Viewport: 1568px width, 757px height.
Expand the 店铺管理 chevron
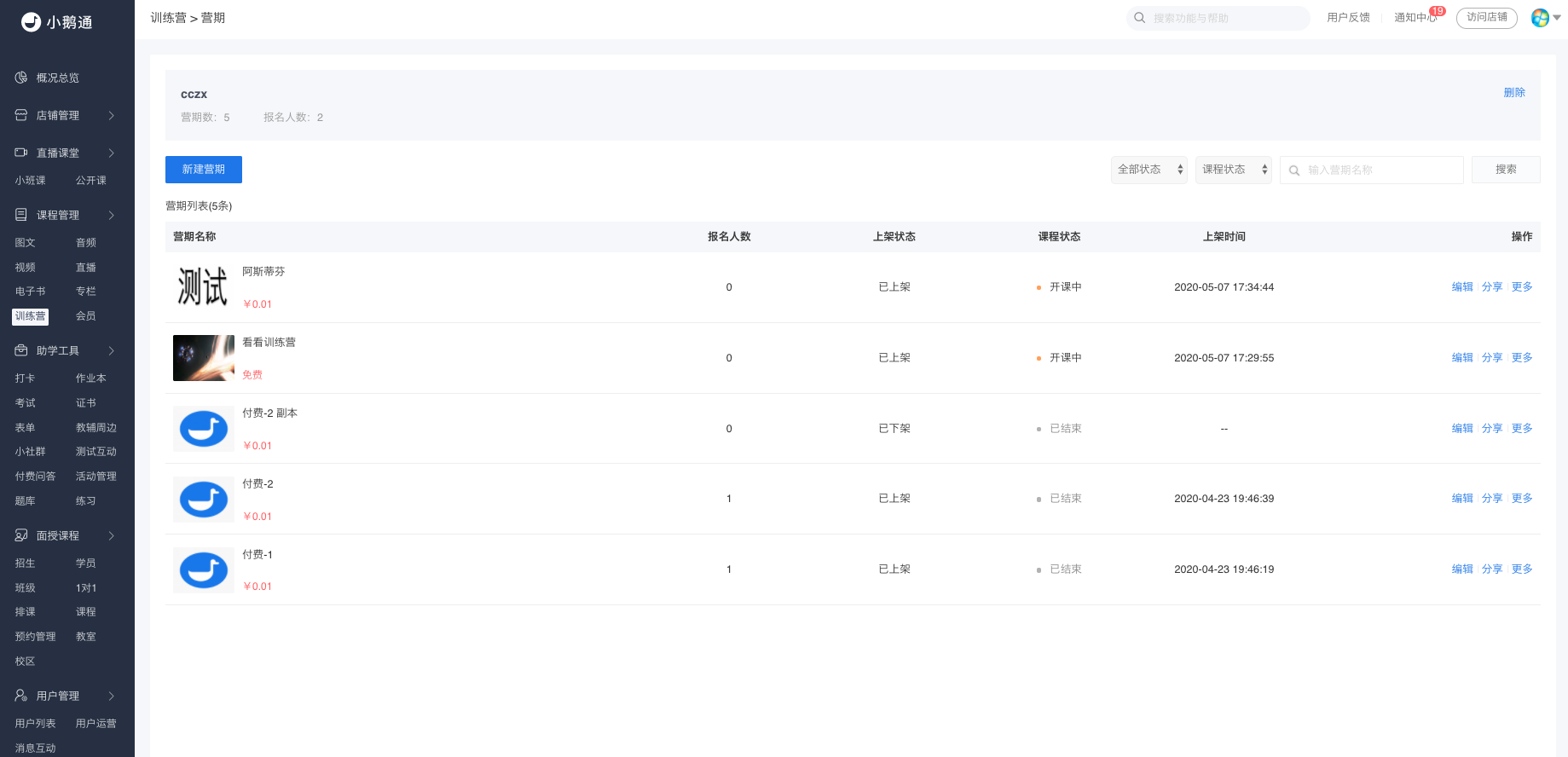click(x=111, y=115)
